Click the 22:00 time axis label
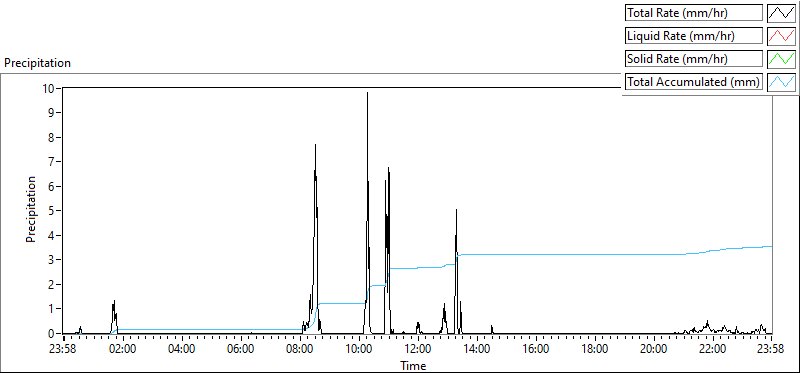The image size is (800, 373). (713, 350)
